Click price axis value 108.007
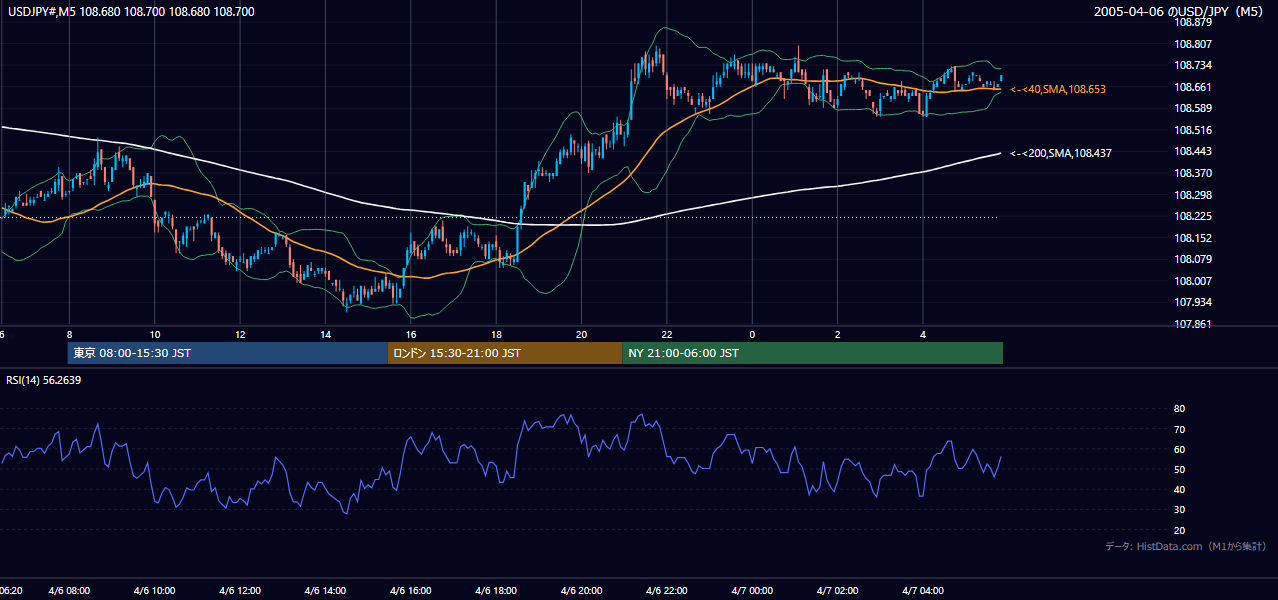 pyautogui.click(x=1192, y=281)
